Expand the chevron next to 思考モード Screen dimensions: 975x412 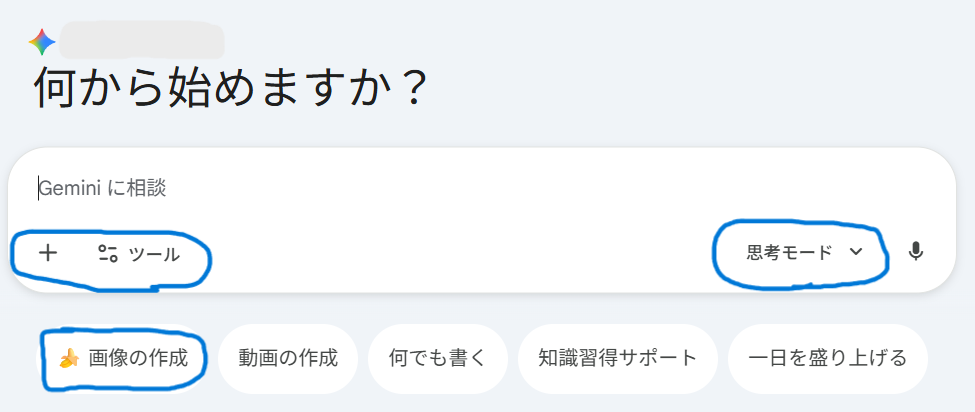pos(855,252)
